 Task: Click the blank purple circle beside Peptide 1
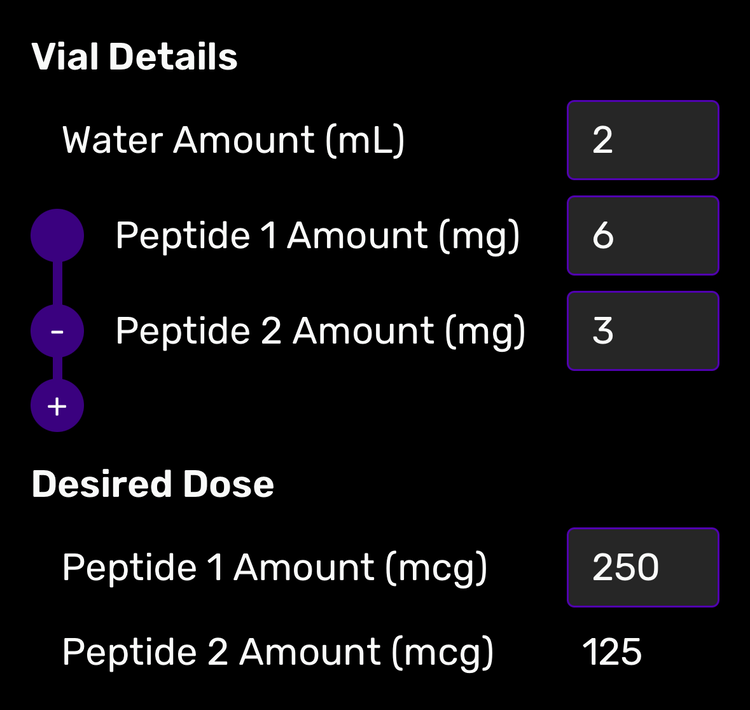[x=57, y=236]
